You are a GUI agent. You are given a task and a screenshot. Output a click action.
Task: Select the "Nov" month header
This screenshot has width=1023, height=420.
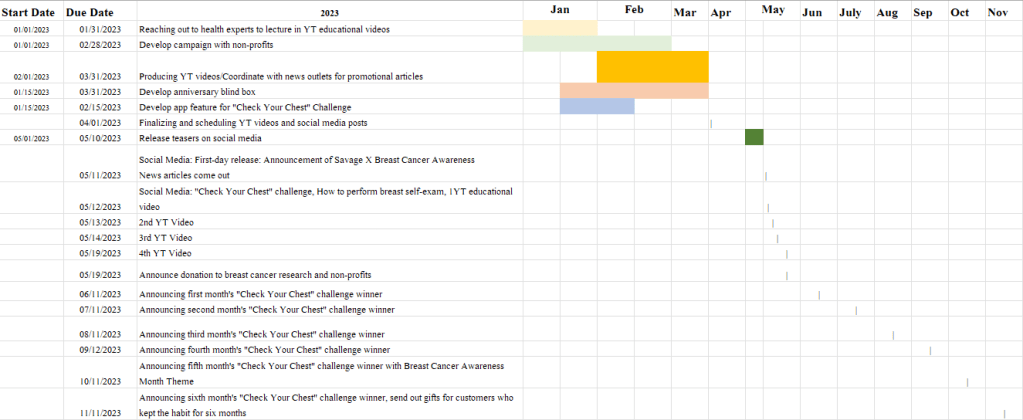click(x=997, y=12)
